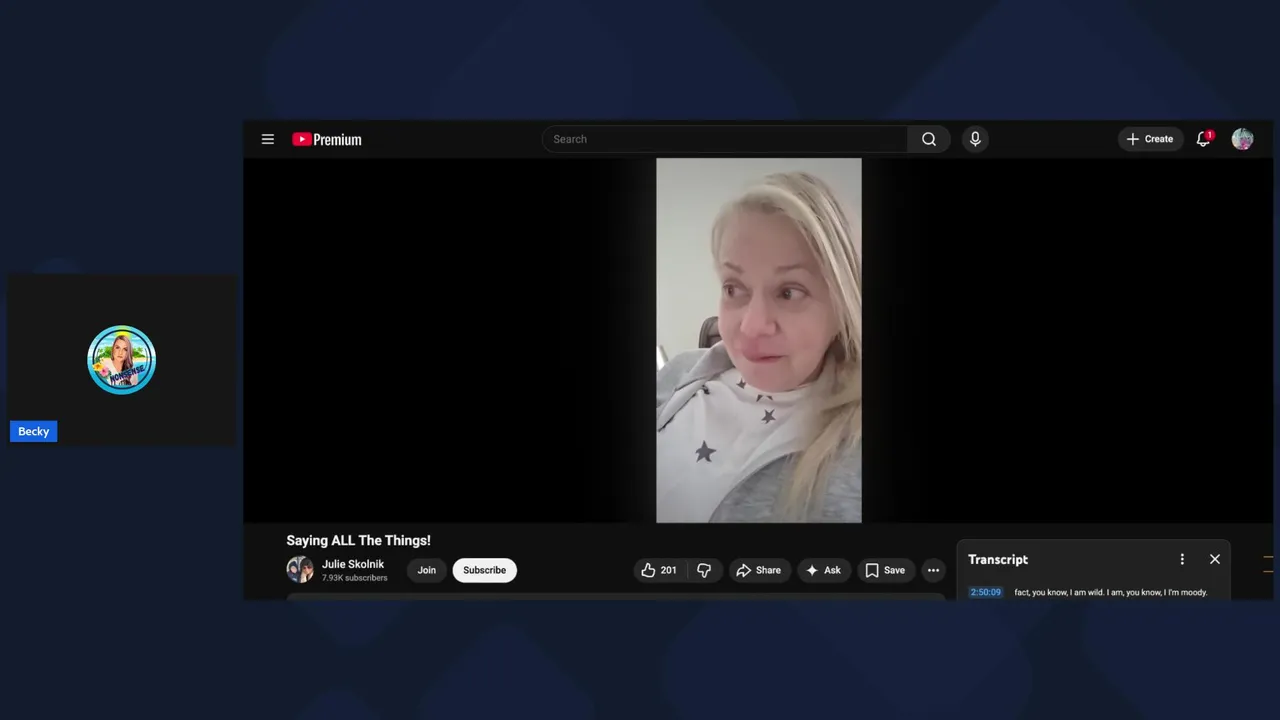Start voice search with microphone icon

pos(975,139)
